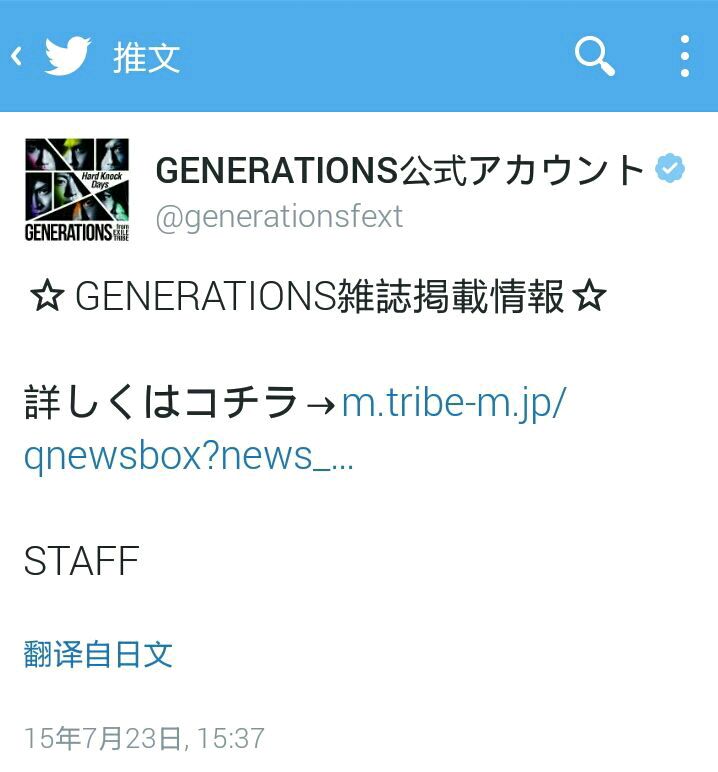Open the search magnifier icon

[x=594, y=56]
